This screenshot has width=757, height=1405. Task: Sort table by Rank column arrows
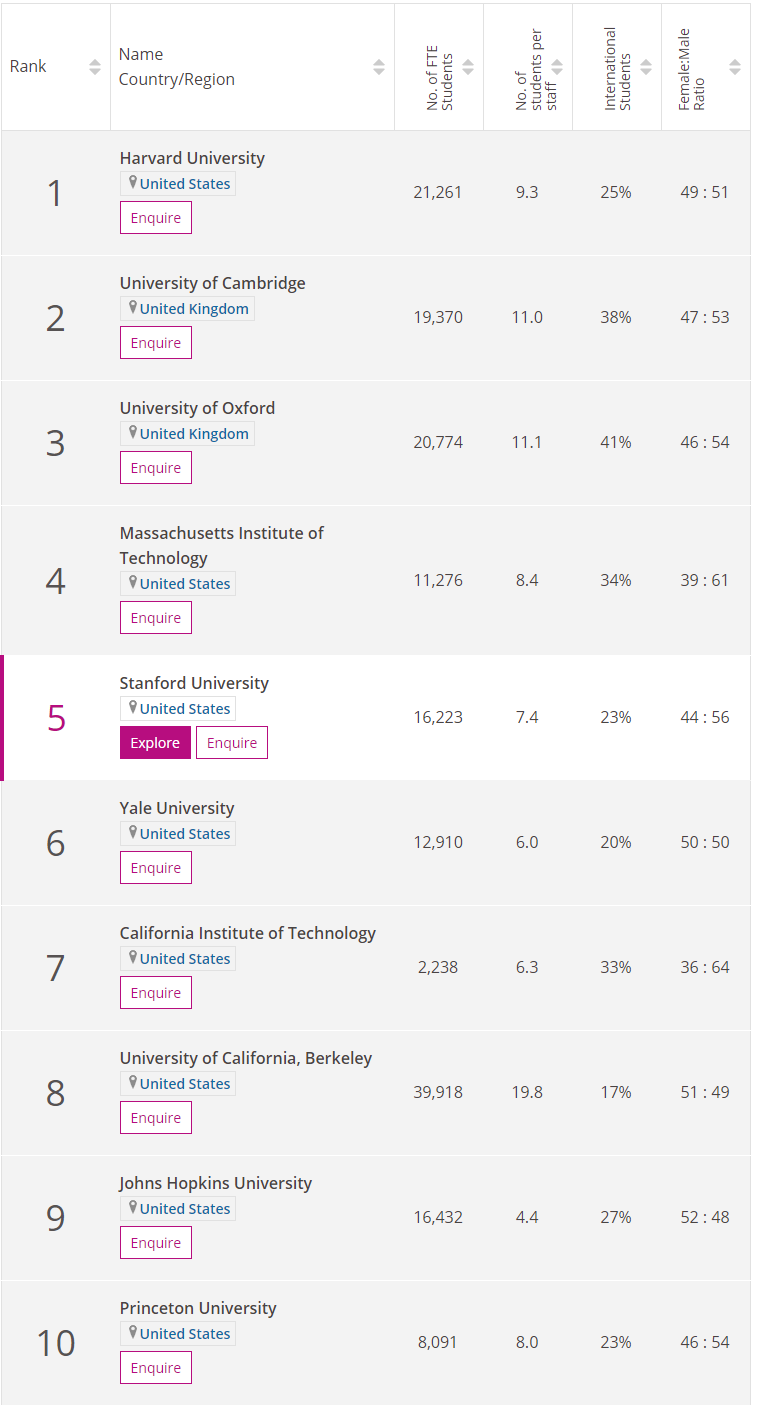coord(95,67)
